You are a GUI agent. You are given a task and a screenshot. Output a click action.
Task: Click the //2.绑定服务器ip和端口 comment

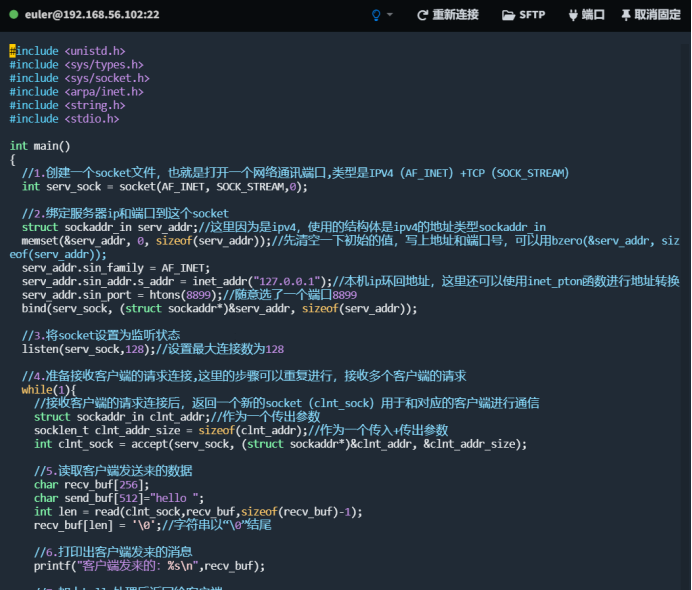coord(125,214)
